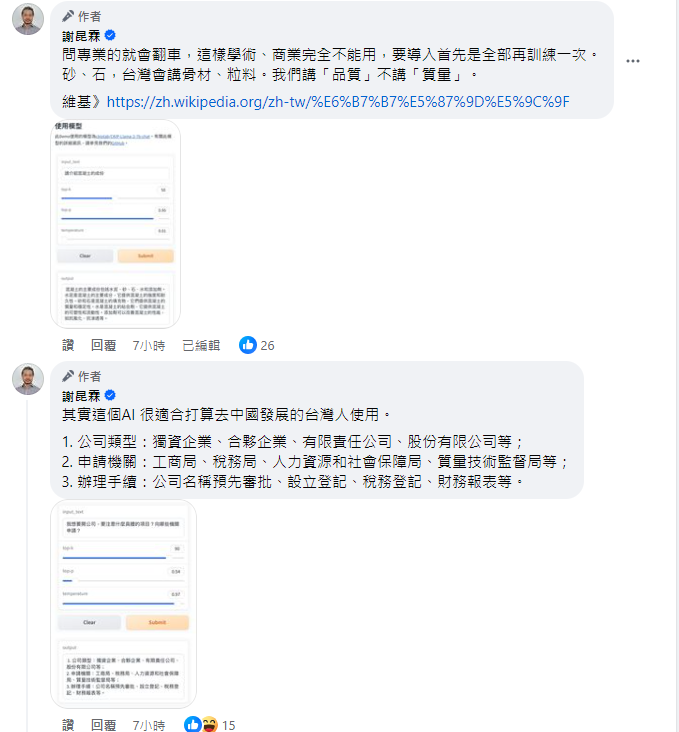Open the first comment's attached screenshot thumbnail
Image resolution: width=679 pixels, height=732 pixels.
click(x=115, y=224)
